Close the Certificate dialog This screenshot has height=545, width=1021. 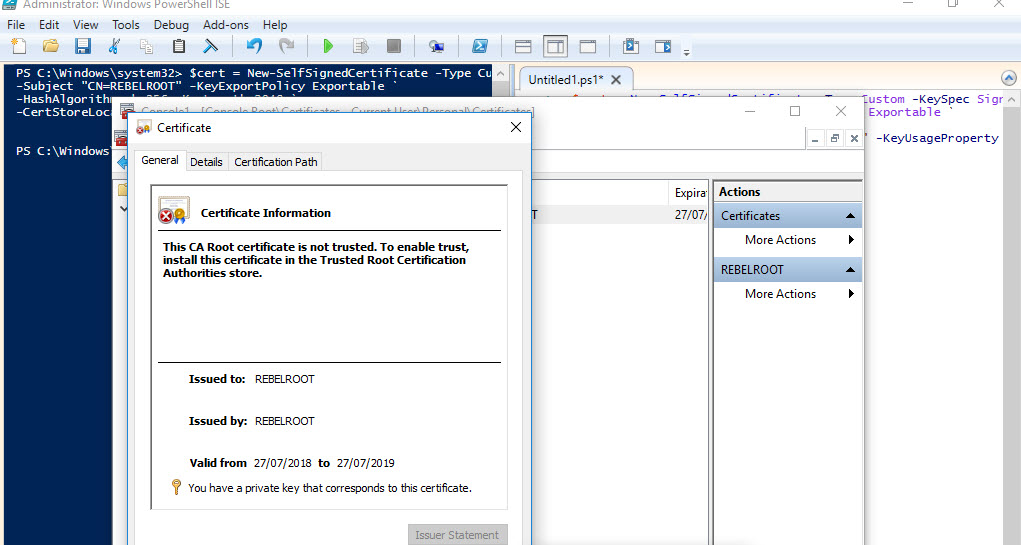[516, 128]
